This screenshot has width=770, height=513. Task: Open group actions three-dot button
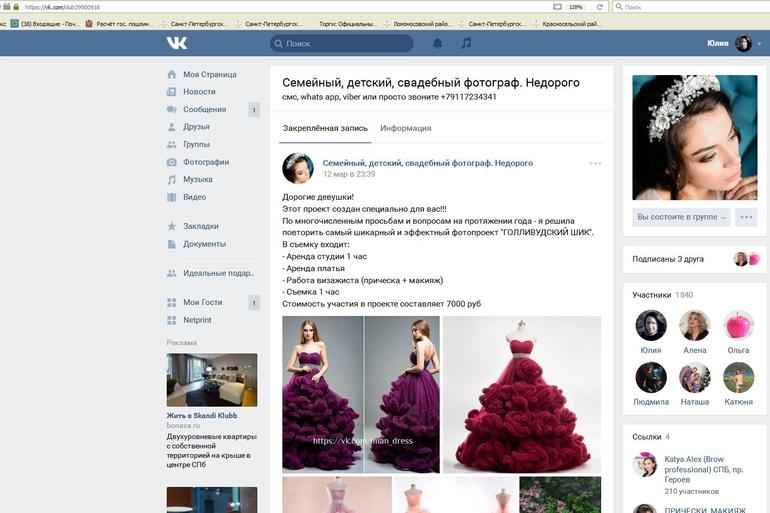746,216
